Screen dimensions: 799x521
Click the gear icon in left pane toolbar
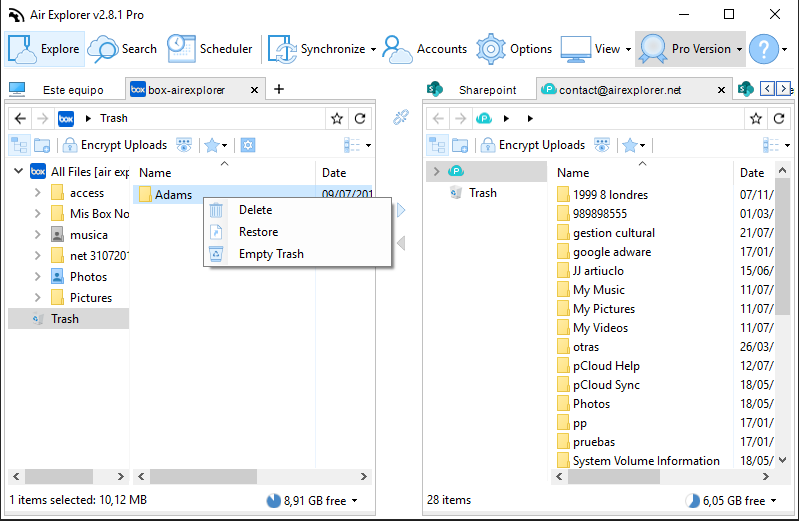248,145
